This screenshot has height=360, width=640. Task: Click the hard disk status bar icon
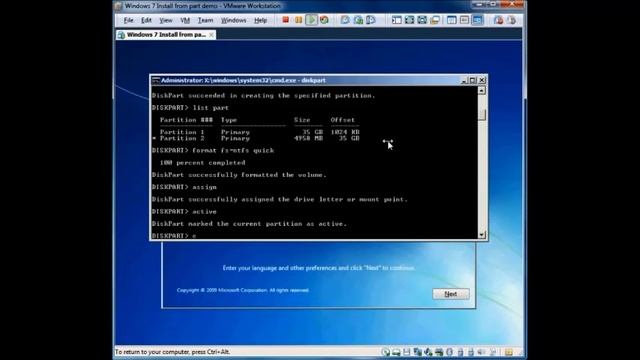(x=396, y=352)
